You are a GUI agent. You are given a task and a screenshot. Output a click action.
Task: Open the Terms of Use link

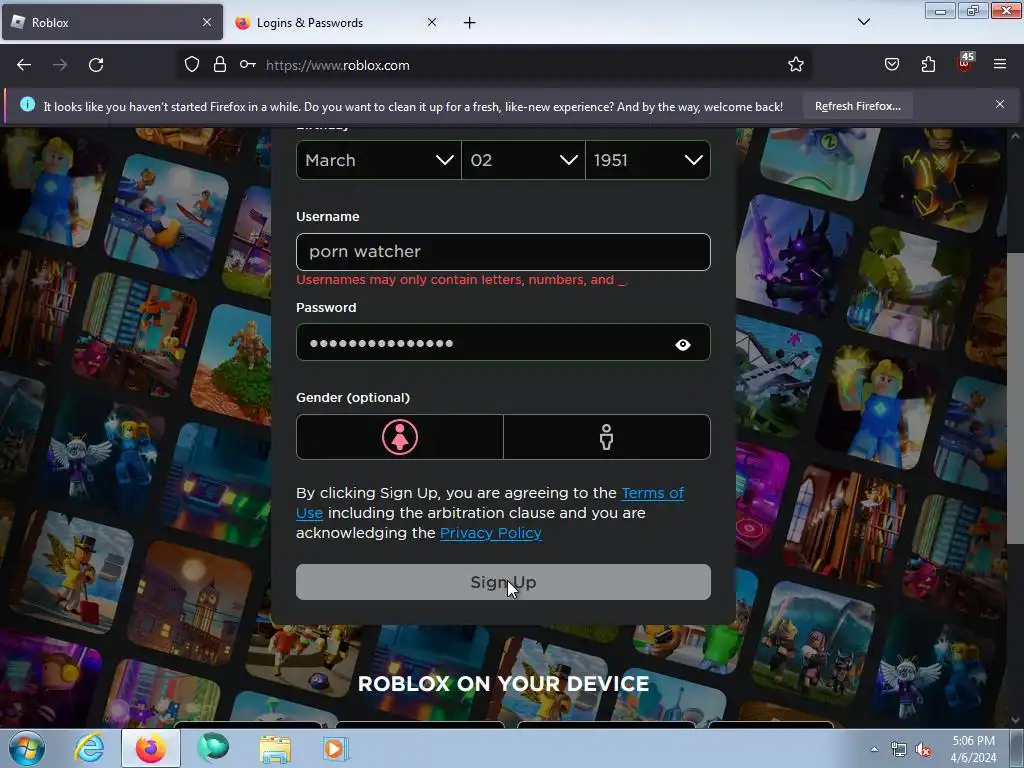coord(652,493)
